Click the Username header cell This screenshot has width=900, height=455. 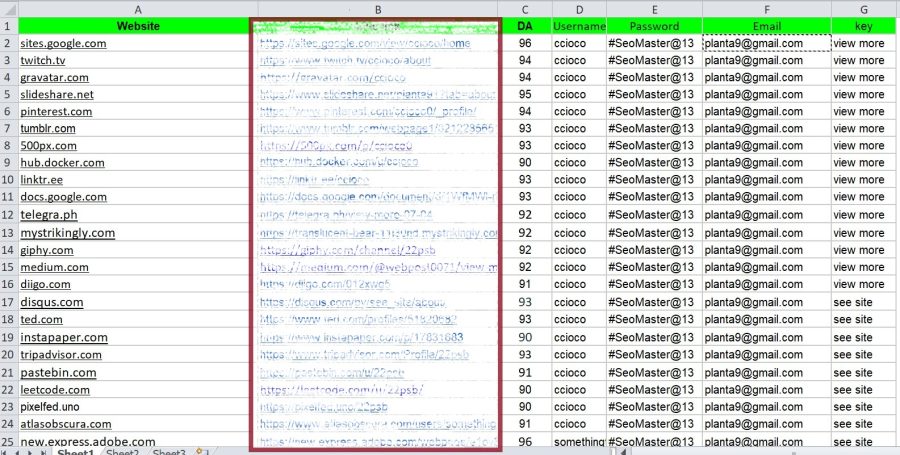579,26
